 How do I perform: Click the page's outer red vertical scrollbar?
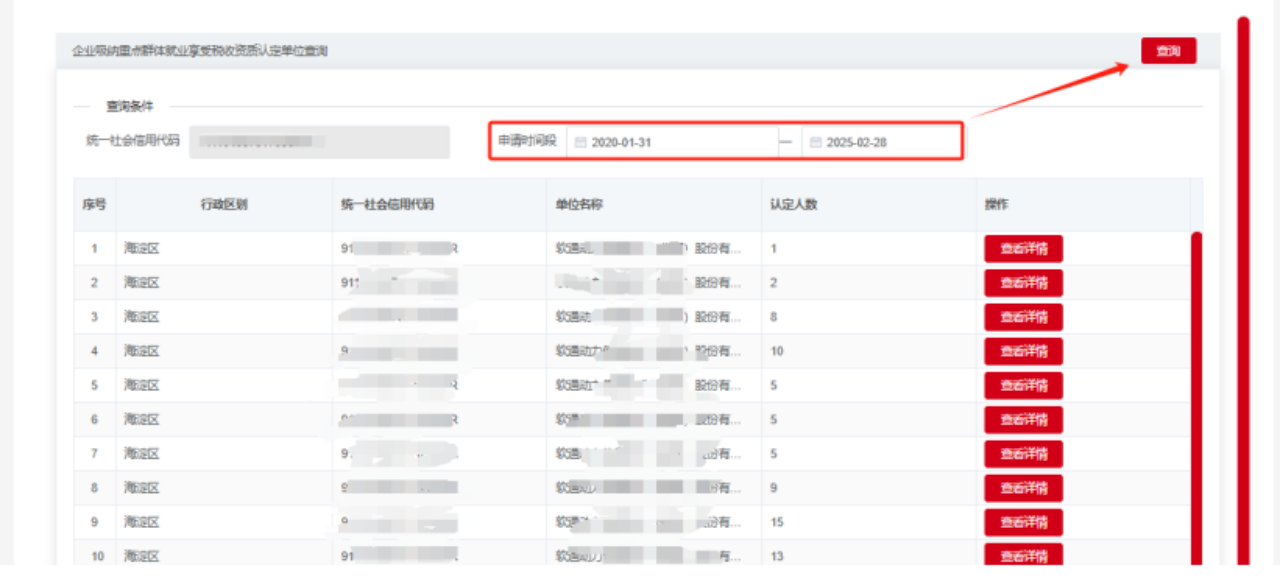(1243, 300)
